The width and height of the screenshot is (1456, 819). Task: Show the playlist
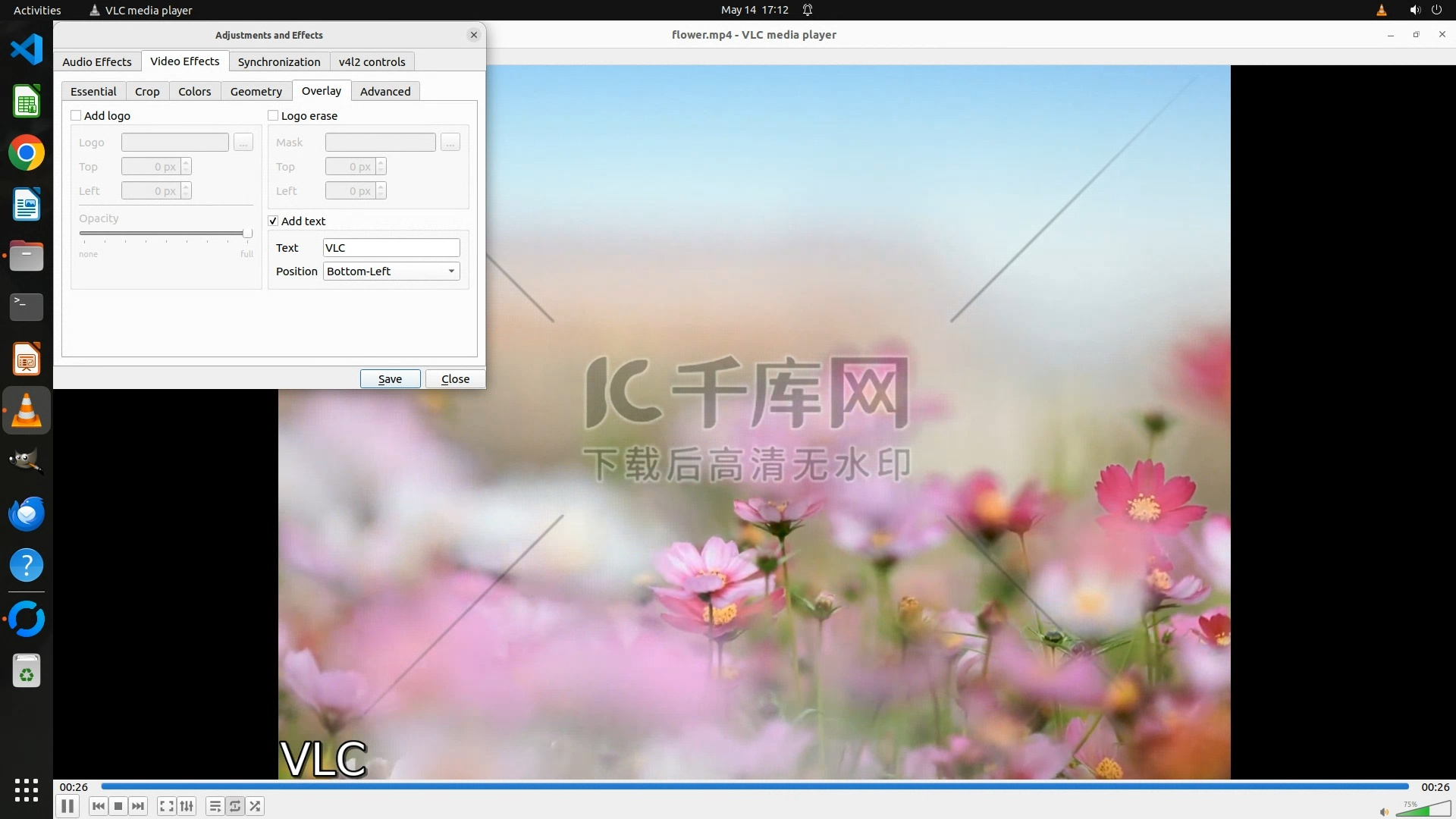[x=215, y=806]
